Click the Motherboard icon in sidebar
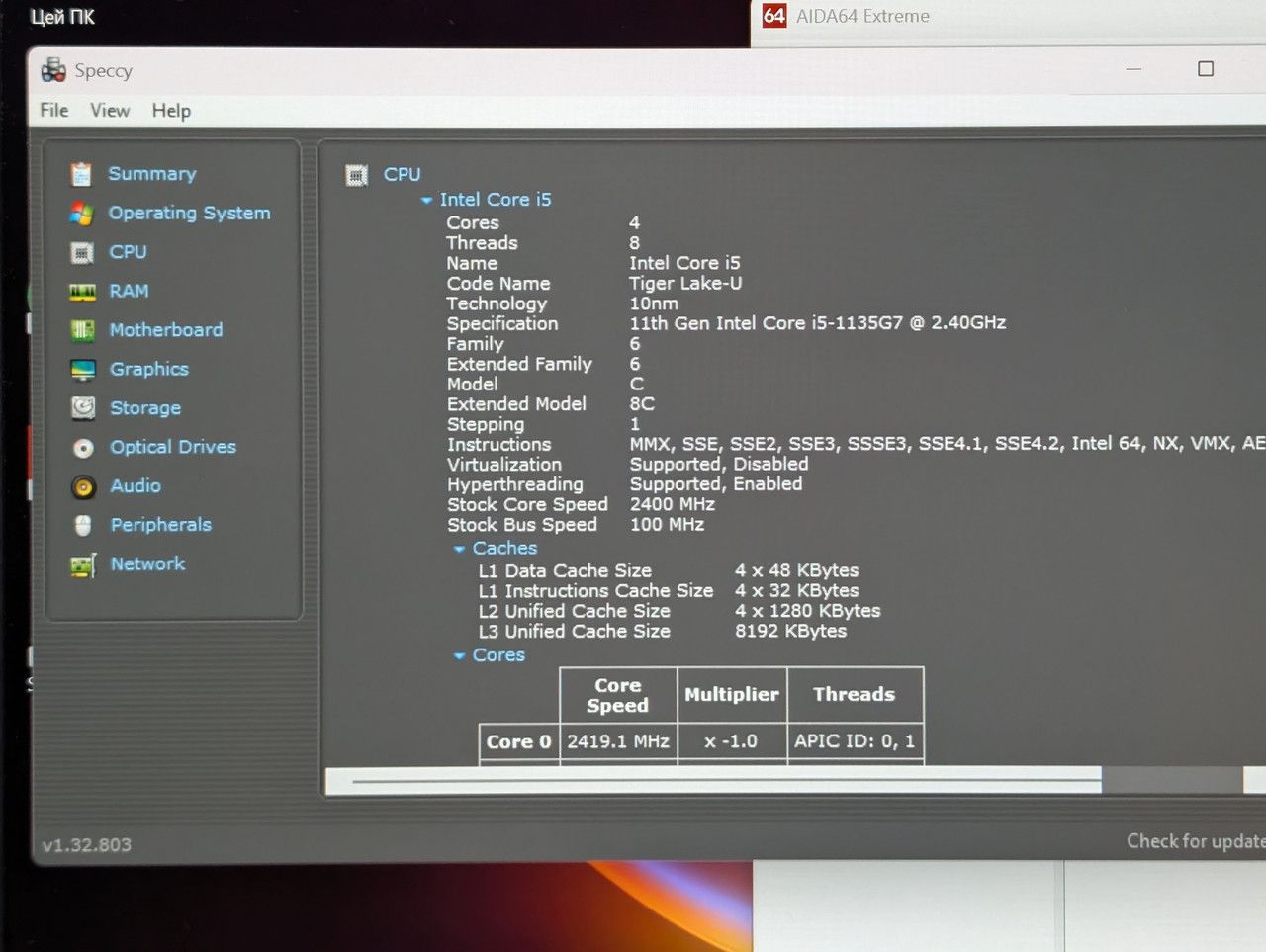Image resolution: width=1266 pixels, height=952 pixels. click(x=82, y=330)
